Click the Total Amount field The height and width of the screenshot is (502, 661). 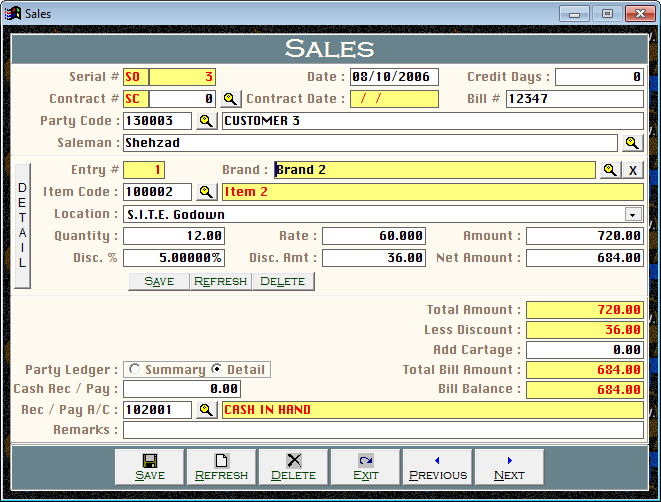coord(585,310)
